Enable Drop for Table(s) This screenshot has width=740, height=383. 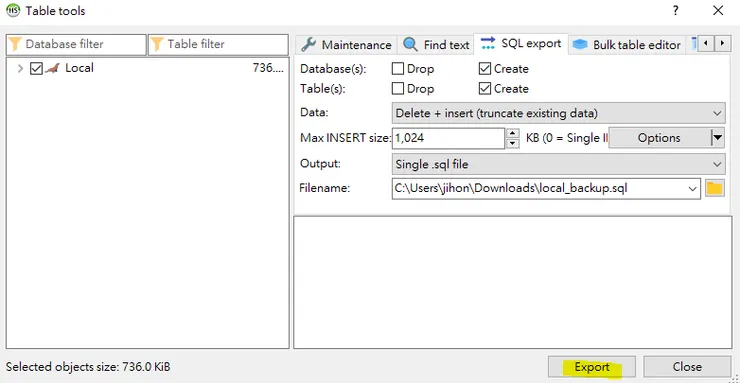398,89
